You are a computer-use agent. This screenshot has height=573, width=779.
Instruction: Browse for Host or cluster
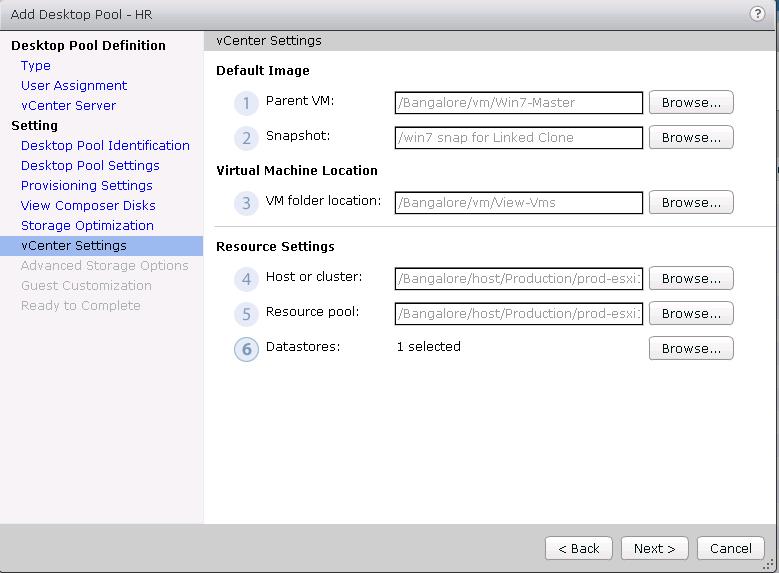(691, 278)
